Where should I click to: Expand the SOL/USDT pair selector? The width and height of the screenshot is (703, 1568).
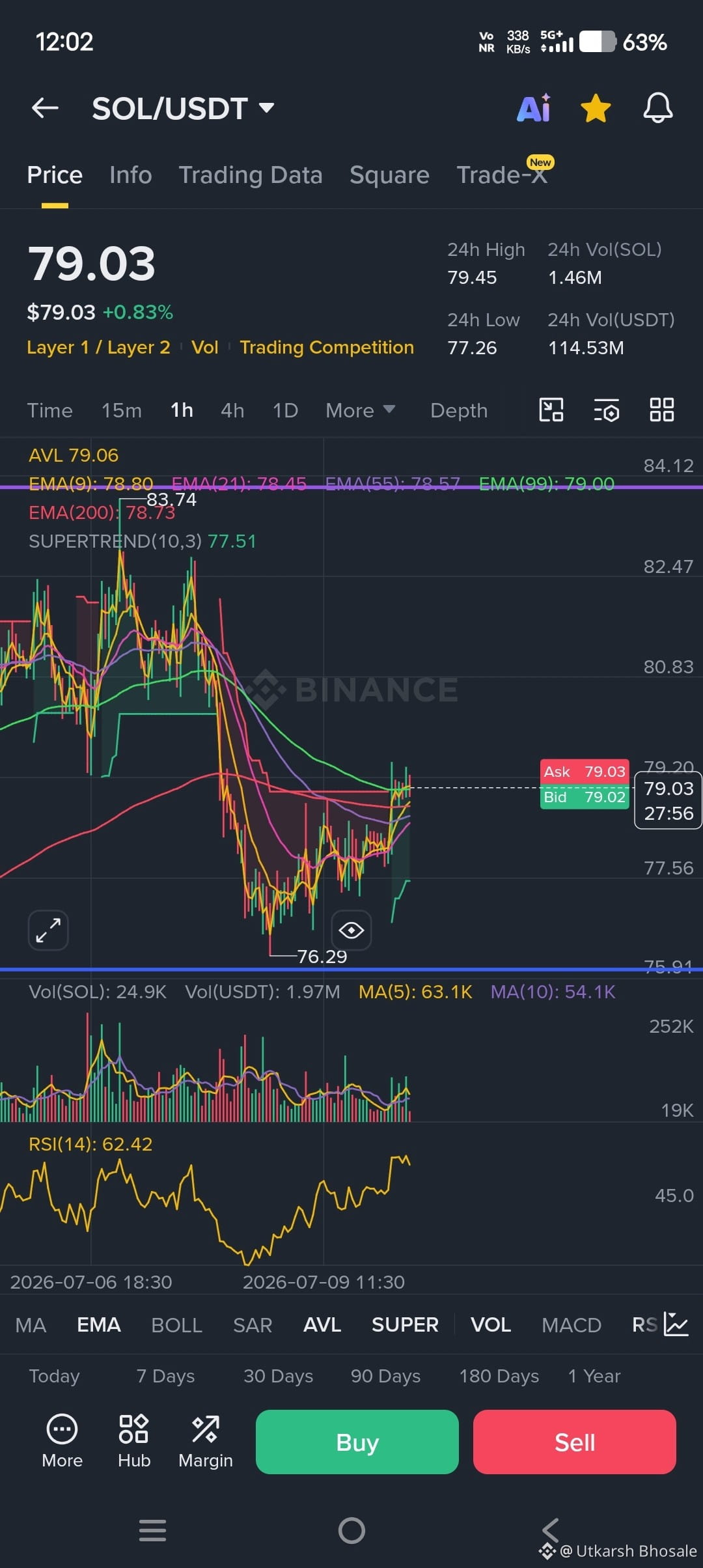(x=183, y=108)
